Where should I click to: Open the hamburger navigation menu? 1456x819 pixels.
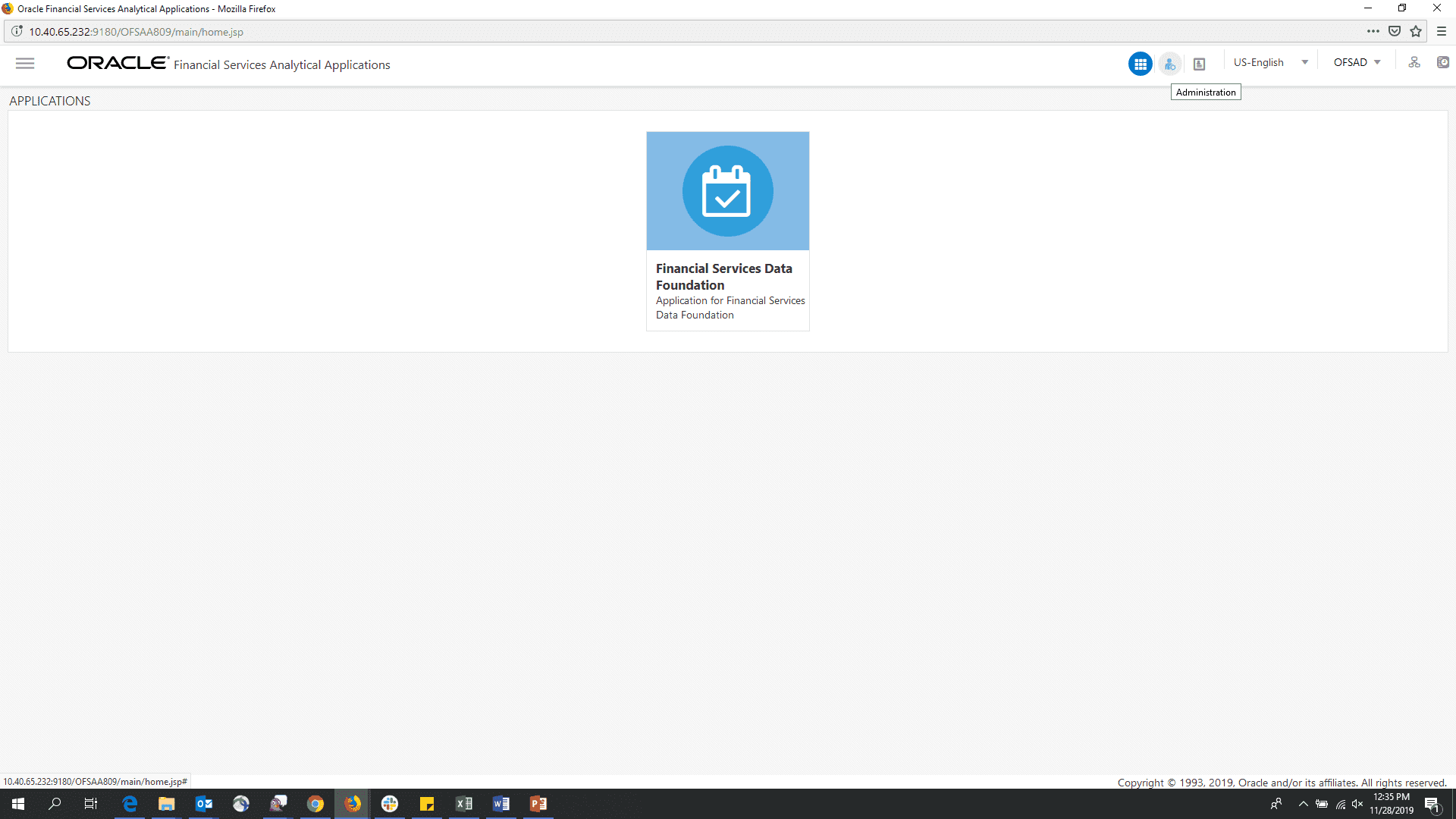pos(25,64)
